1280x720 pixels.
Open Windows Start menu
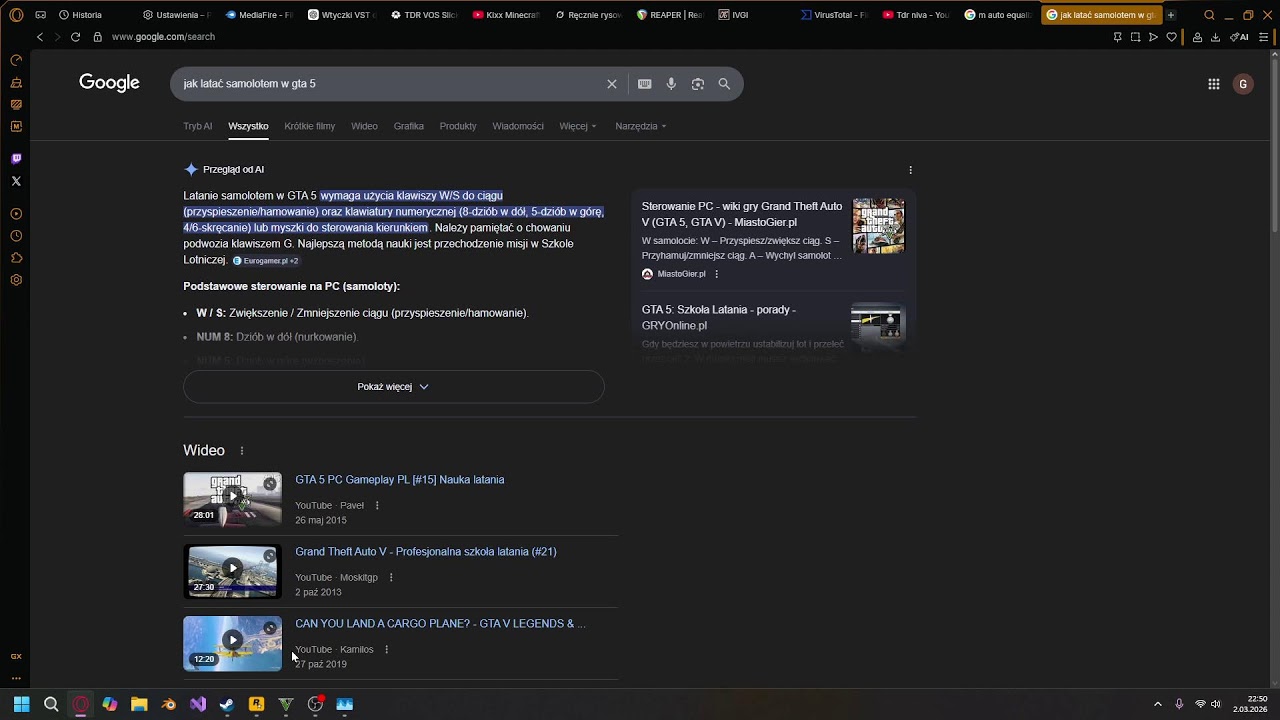click(x=21, y=704)
